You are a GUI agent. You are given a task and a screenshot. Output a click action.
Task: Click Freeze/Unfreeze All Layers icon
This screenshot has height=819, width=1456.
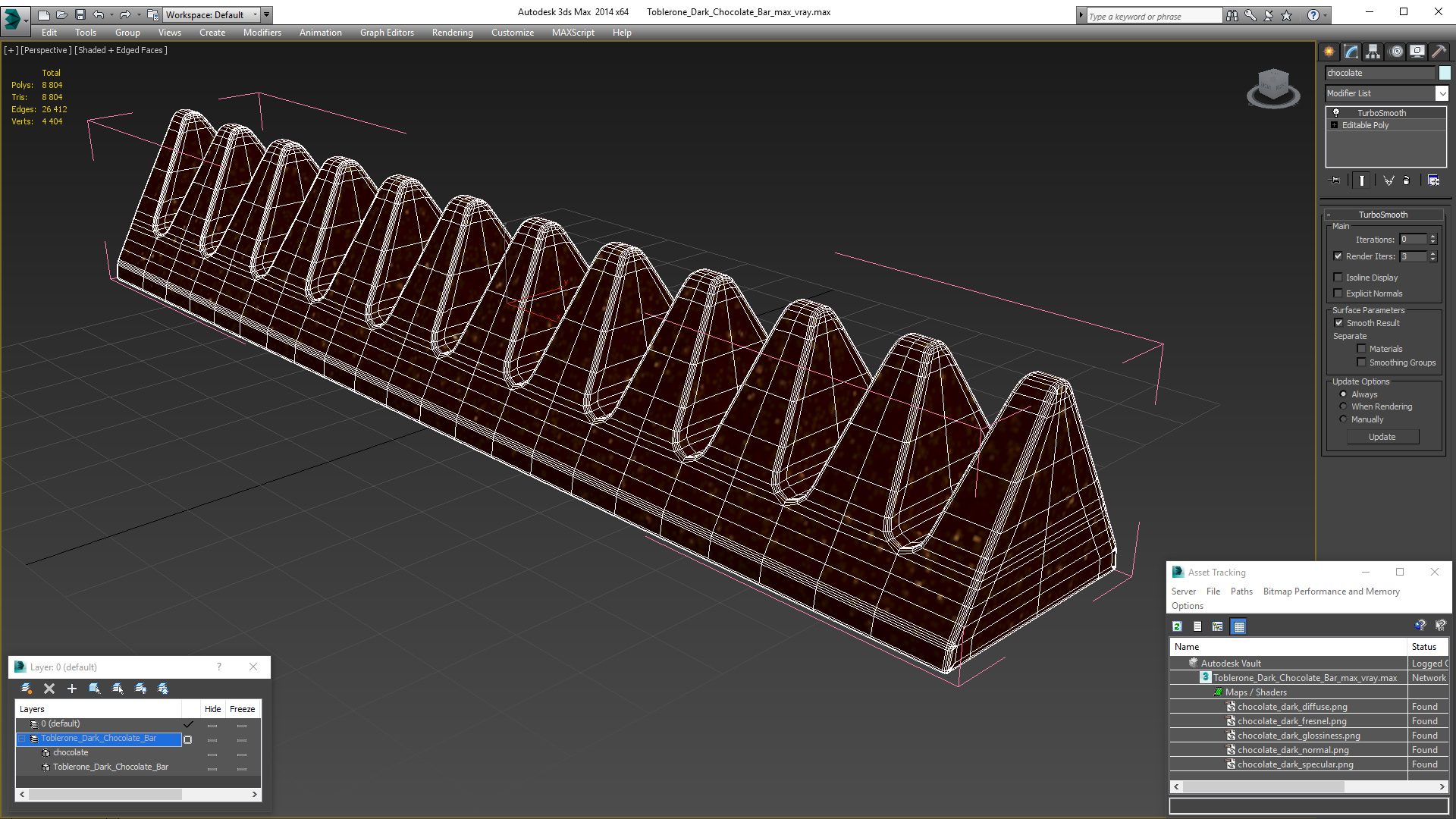click(x=163, y=689)
